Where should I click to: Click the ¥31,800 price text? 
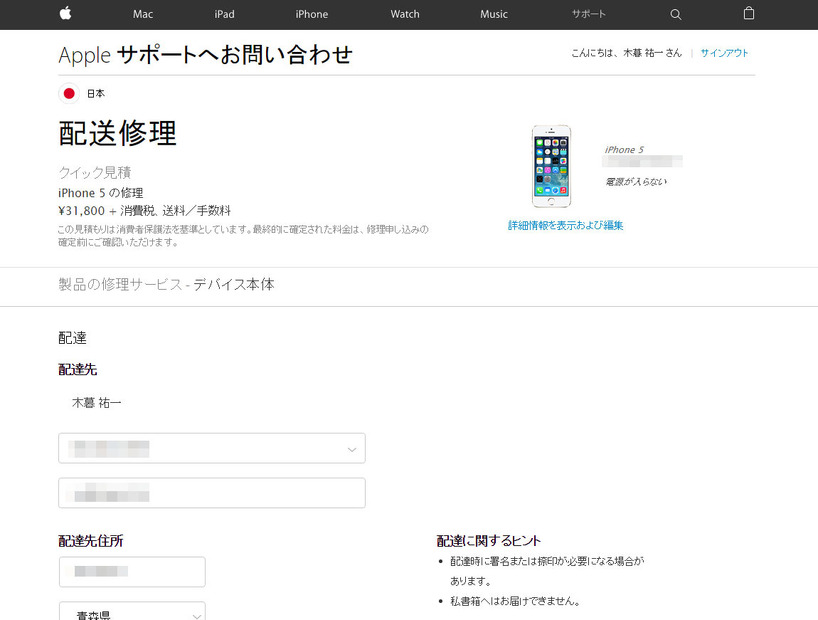coord(81,211)
